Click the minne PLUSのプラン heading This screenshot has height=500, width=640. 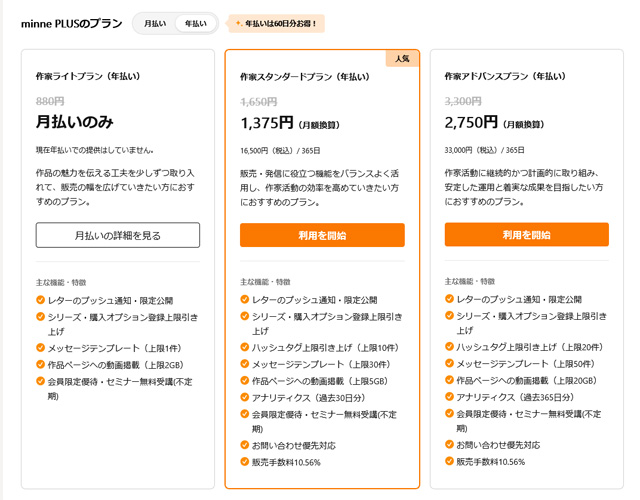(x=71, y=24)
